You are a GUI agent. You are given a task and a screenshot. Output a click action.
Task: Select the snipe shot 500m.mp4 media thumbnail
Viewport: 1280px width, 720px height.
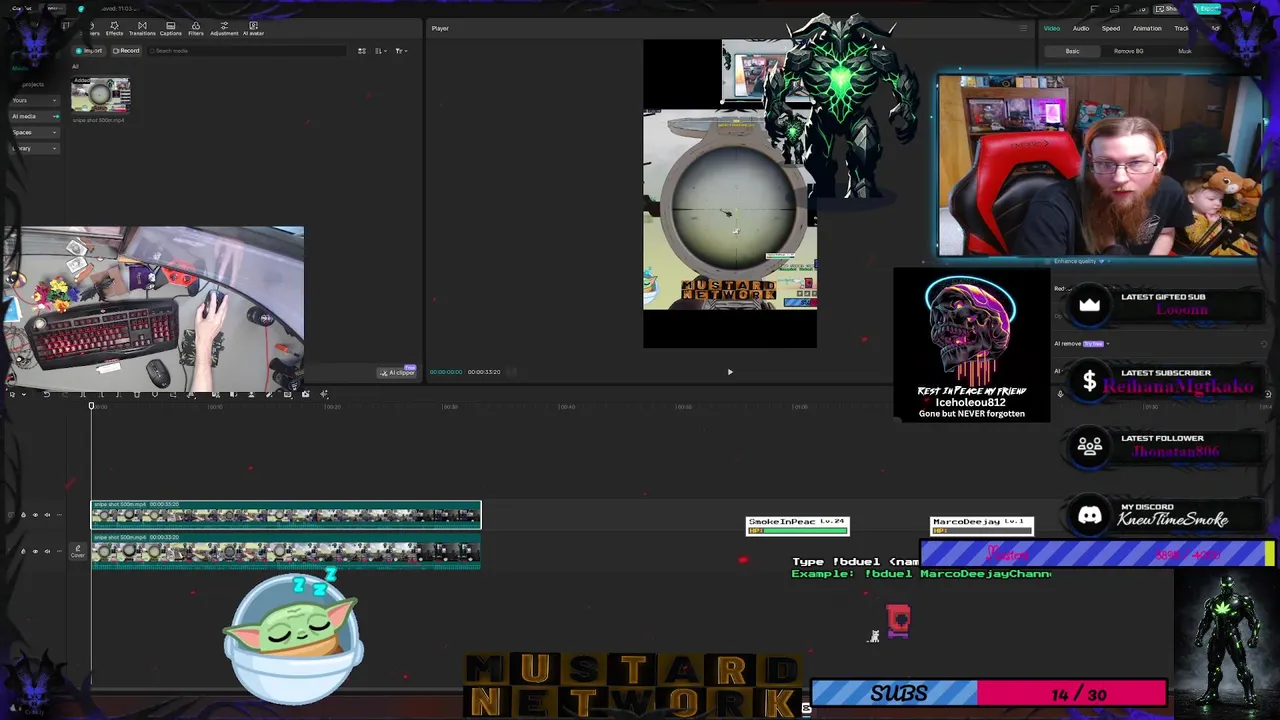100,96
